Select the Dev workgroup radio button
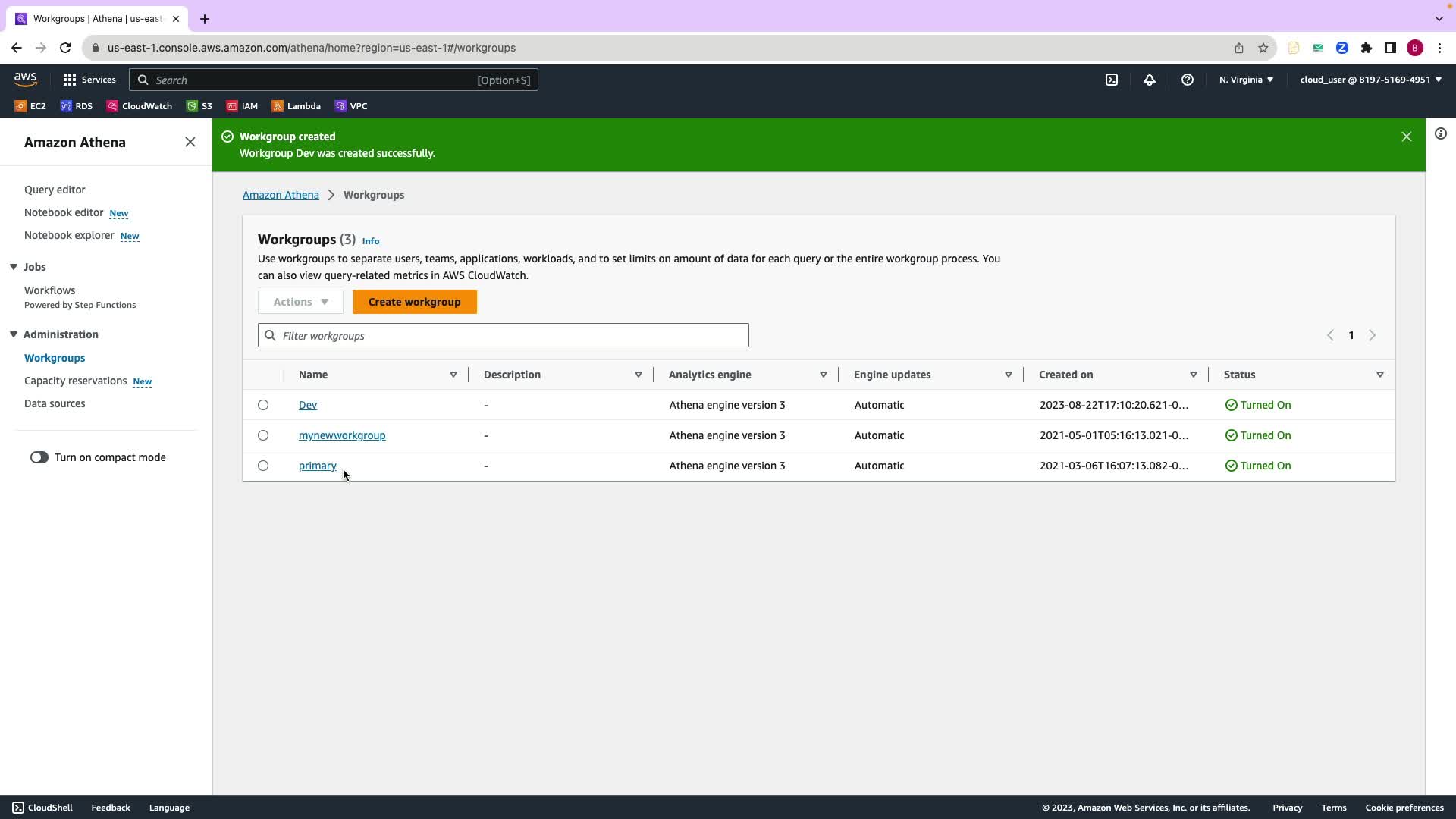Image resolution: width=1456 pixels, height=819 pixels. pyautogui.click(x=263, y=405)
